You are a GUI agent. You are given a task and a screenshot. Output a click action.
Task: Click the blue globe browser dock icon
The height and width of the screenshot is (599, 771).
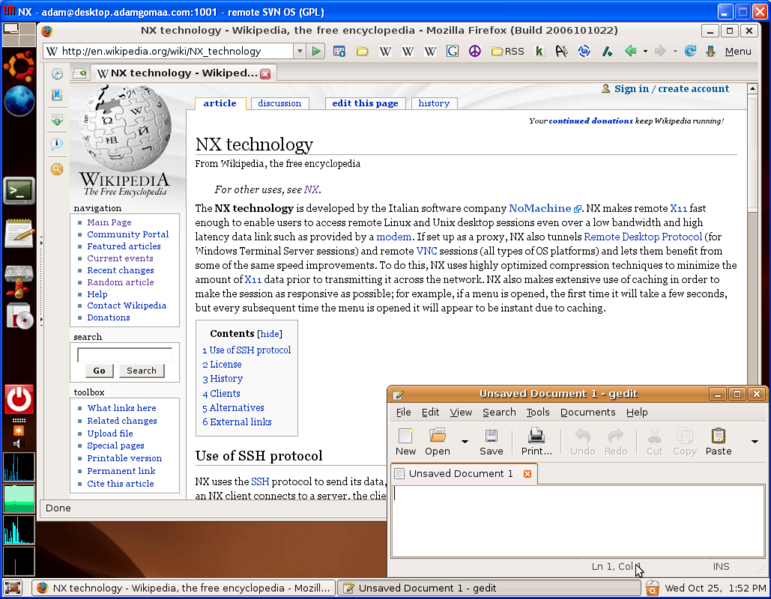tap(19, 101)
